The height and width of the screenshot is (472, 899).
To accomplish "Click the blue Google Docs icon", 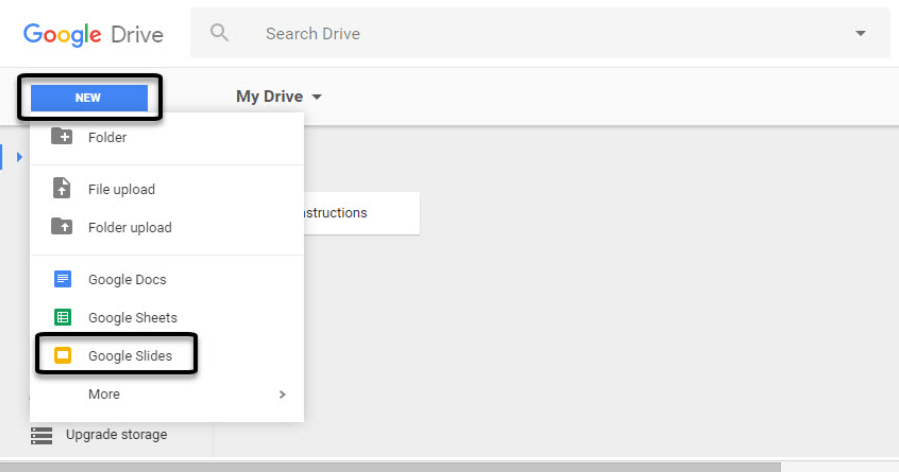I will [62, 280].
